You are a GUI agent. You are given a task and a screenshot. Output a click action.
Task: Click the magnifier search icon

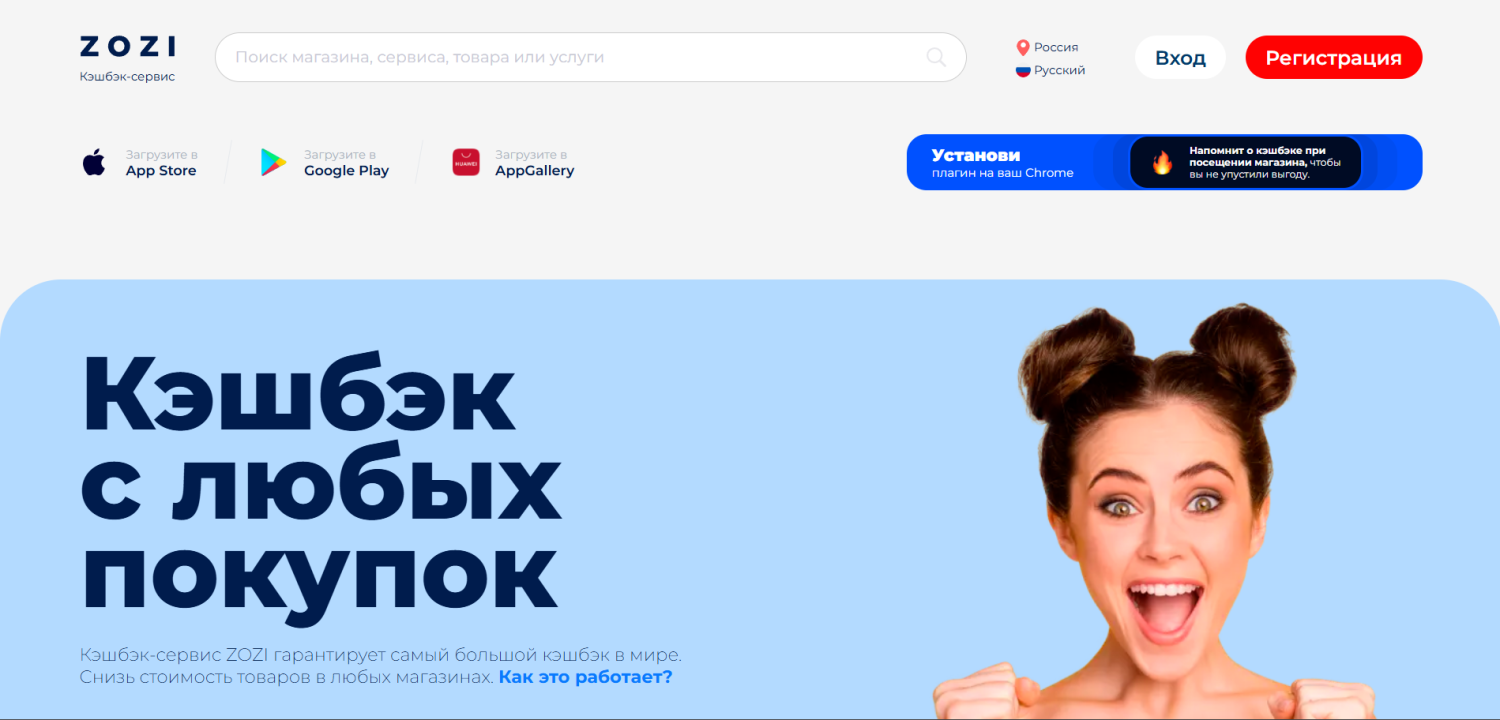pos(936,57)
